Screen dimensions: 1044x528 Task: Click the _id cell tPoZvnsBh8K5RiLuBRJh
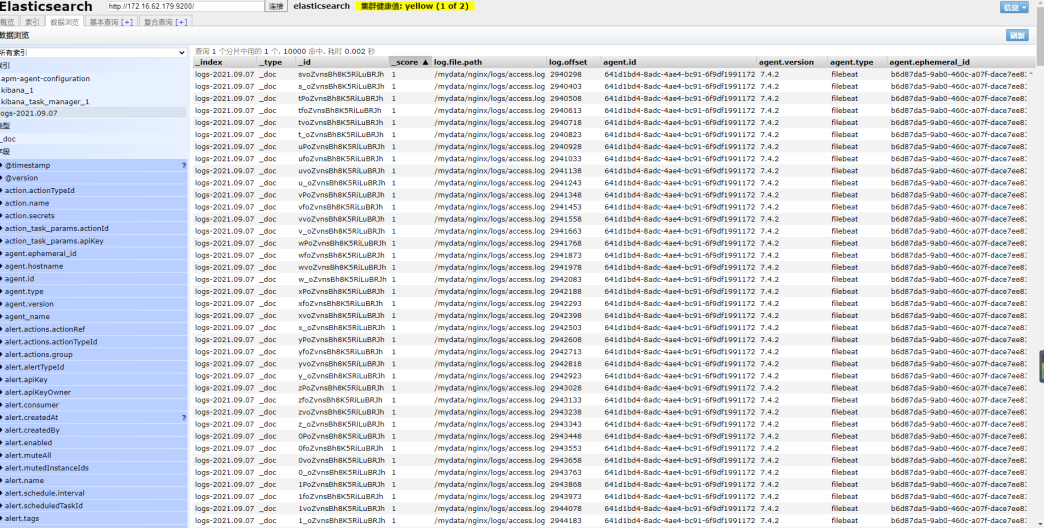341,99
